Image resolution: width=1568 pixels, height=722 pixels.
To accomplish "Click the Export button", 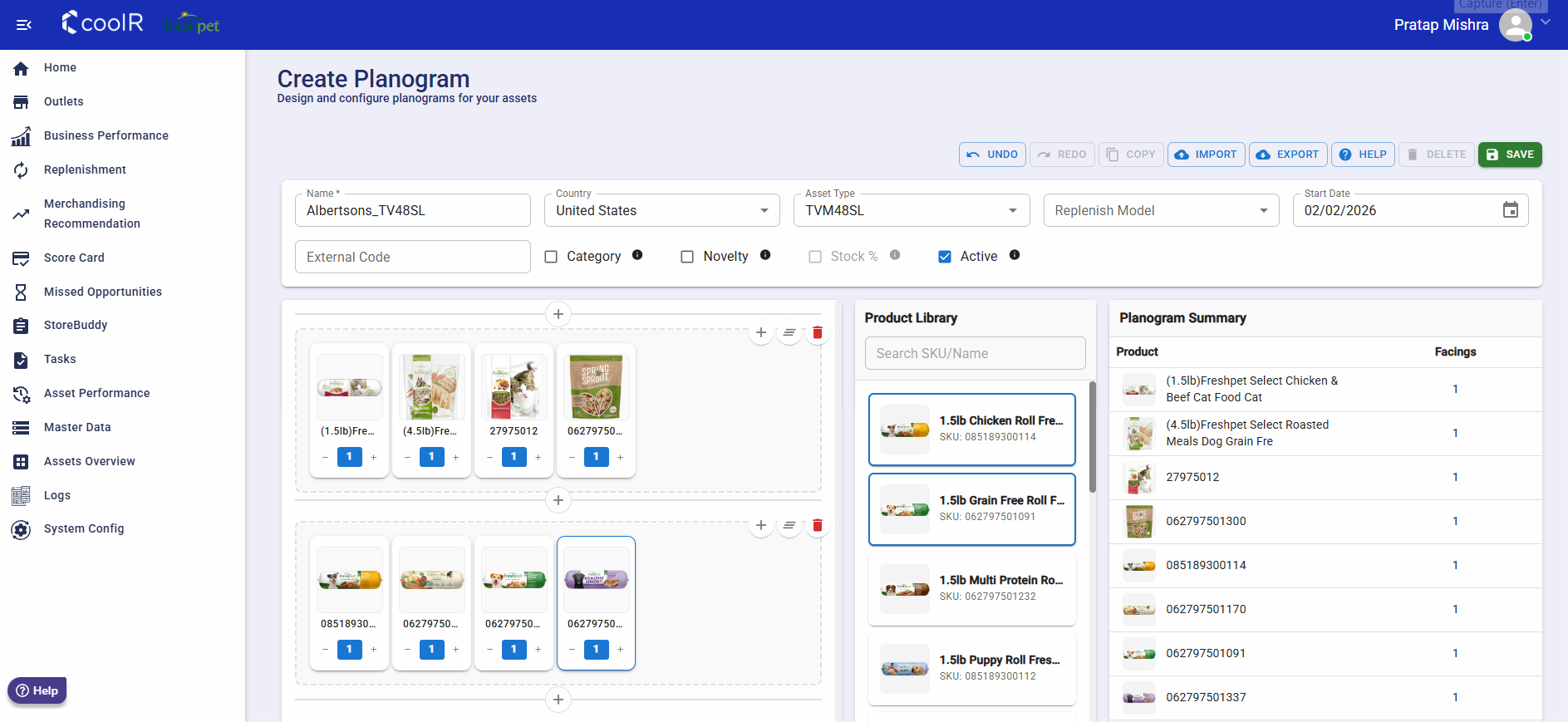I will point(1287,155).
